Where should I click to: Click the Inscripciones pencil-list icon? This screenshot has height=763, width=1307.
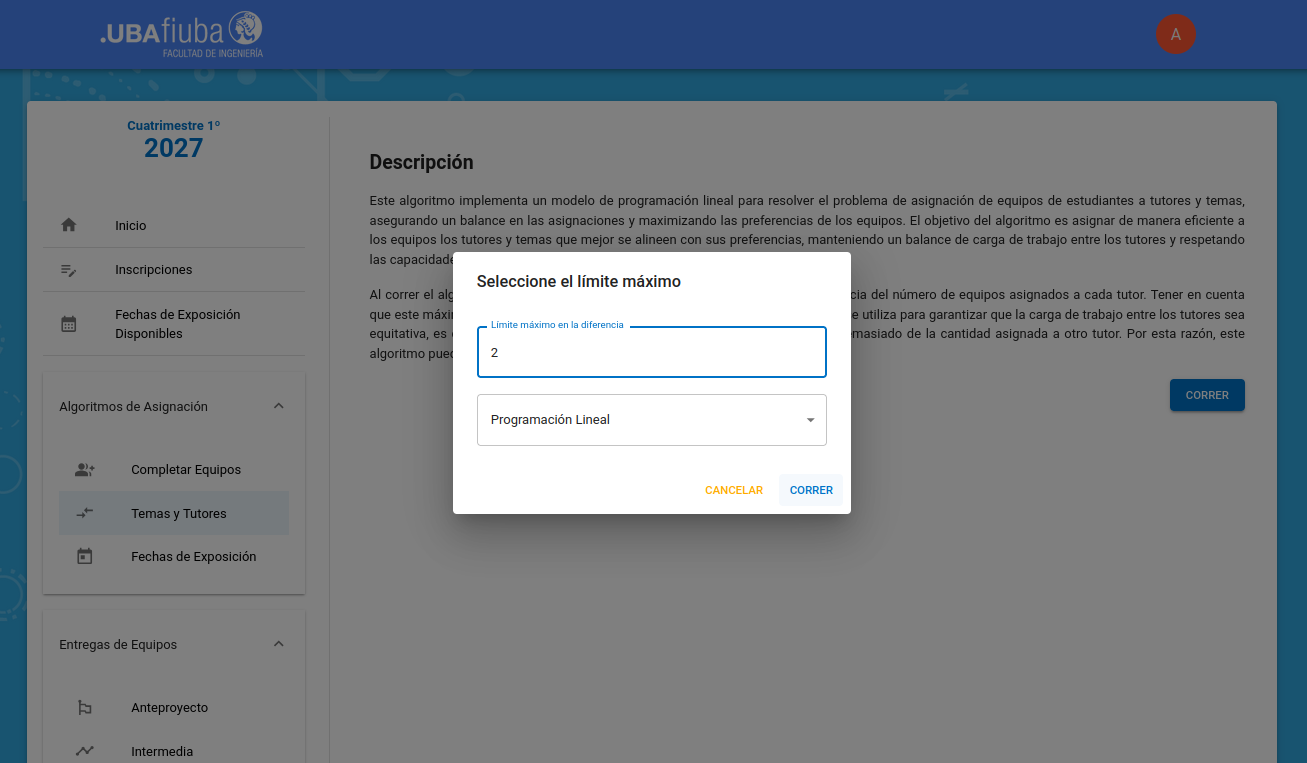coord(69,270)
